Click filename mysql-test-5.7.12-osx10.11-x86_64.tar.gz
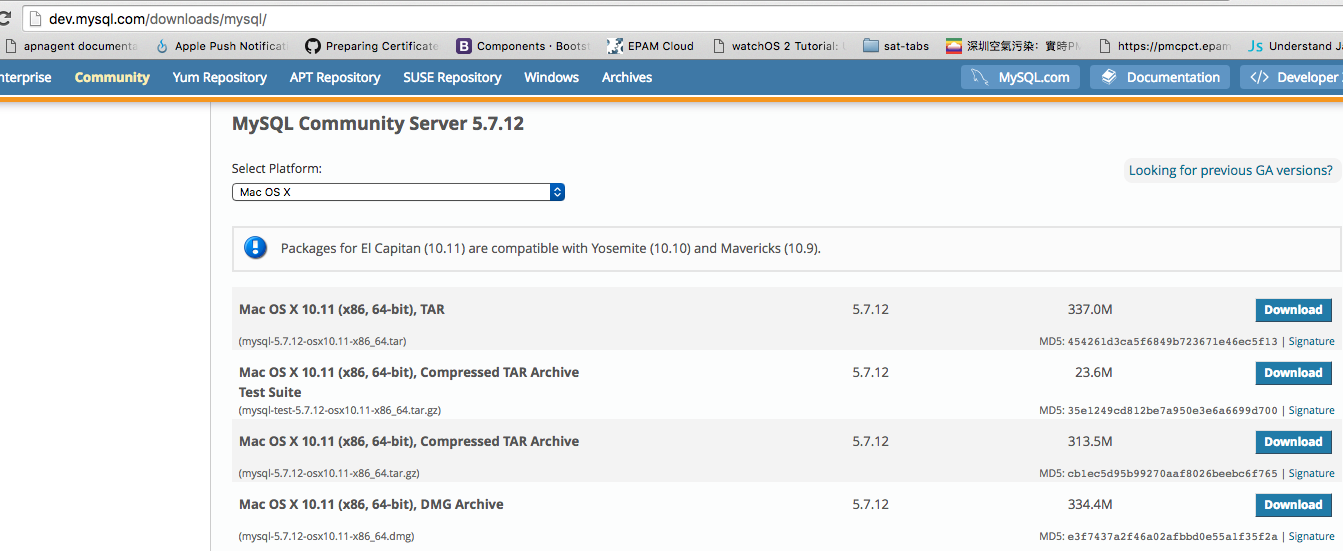Screen dimensions: 1343x551 pyautogui.click(x=340, y=410)
